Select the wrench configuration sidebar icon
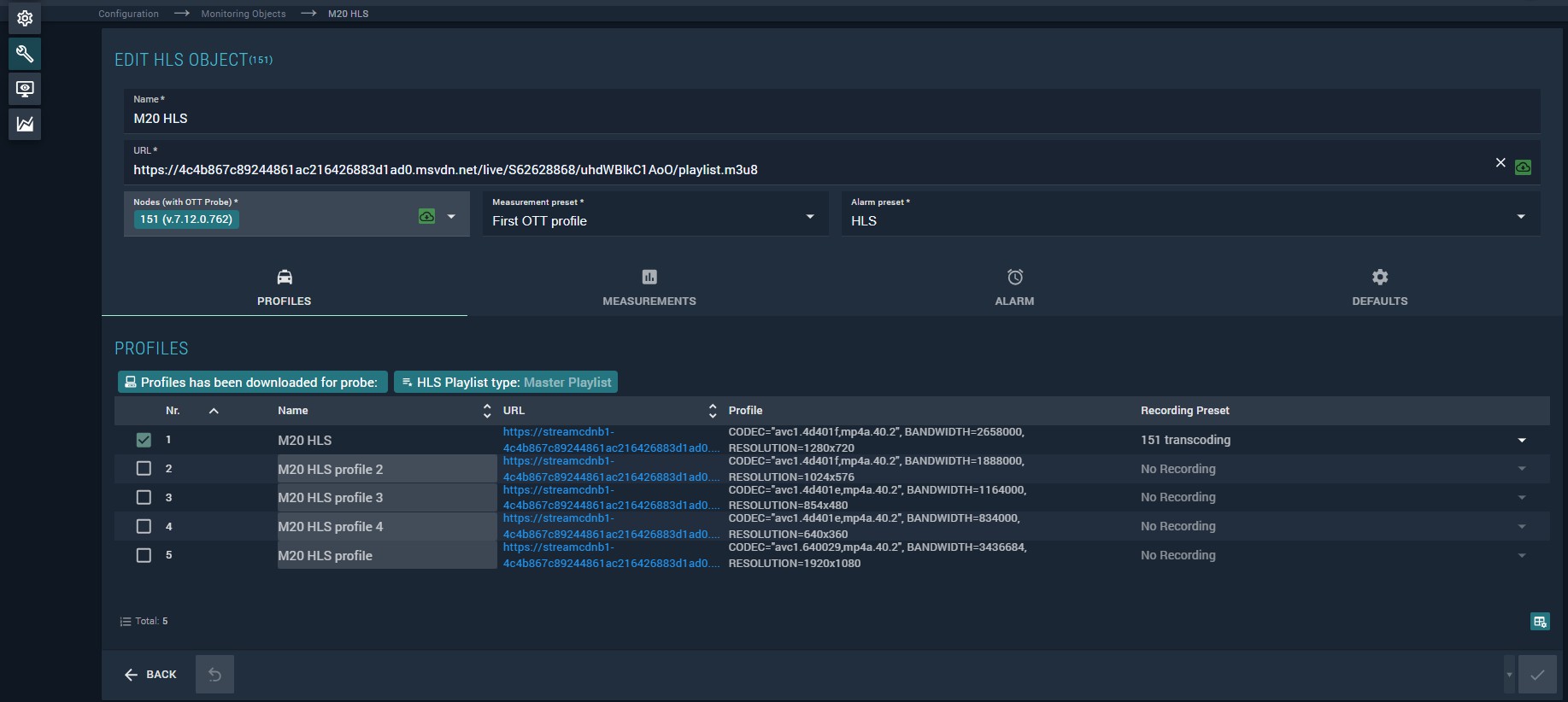 (25, 54)
